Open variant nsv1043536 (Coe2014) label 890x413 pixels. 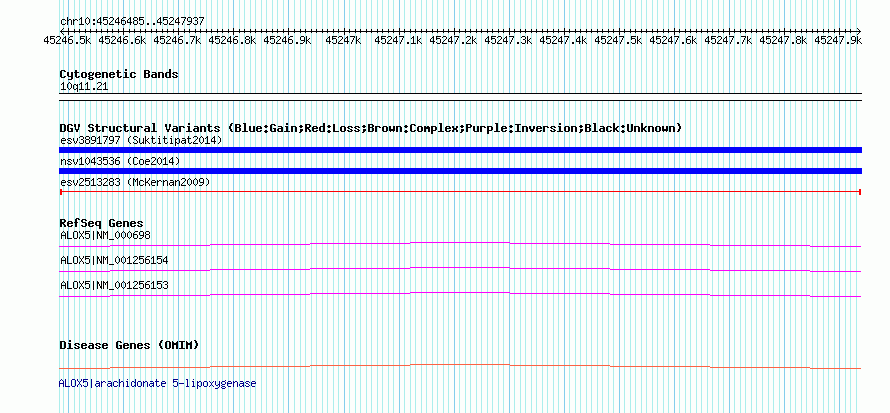coord(120,162)
